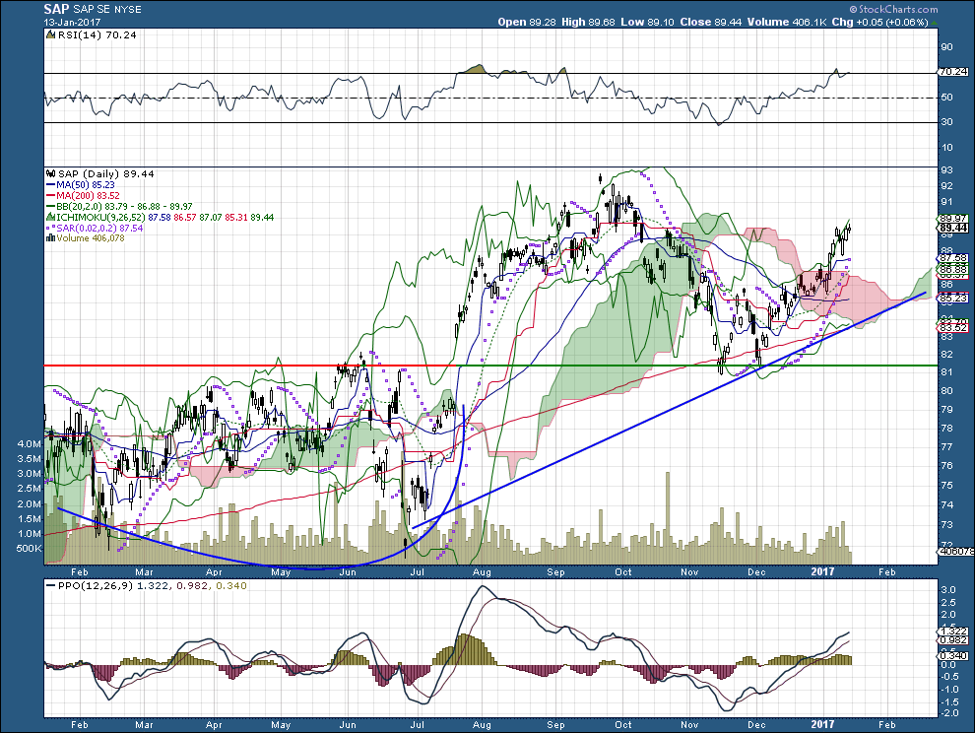
Task: Click the 'MA(50) 85.23' legend entry
Action: pyautogui.click(x=85, y=185)
